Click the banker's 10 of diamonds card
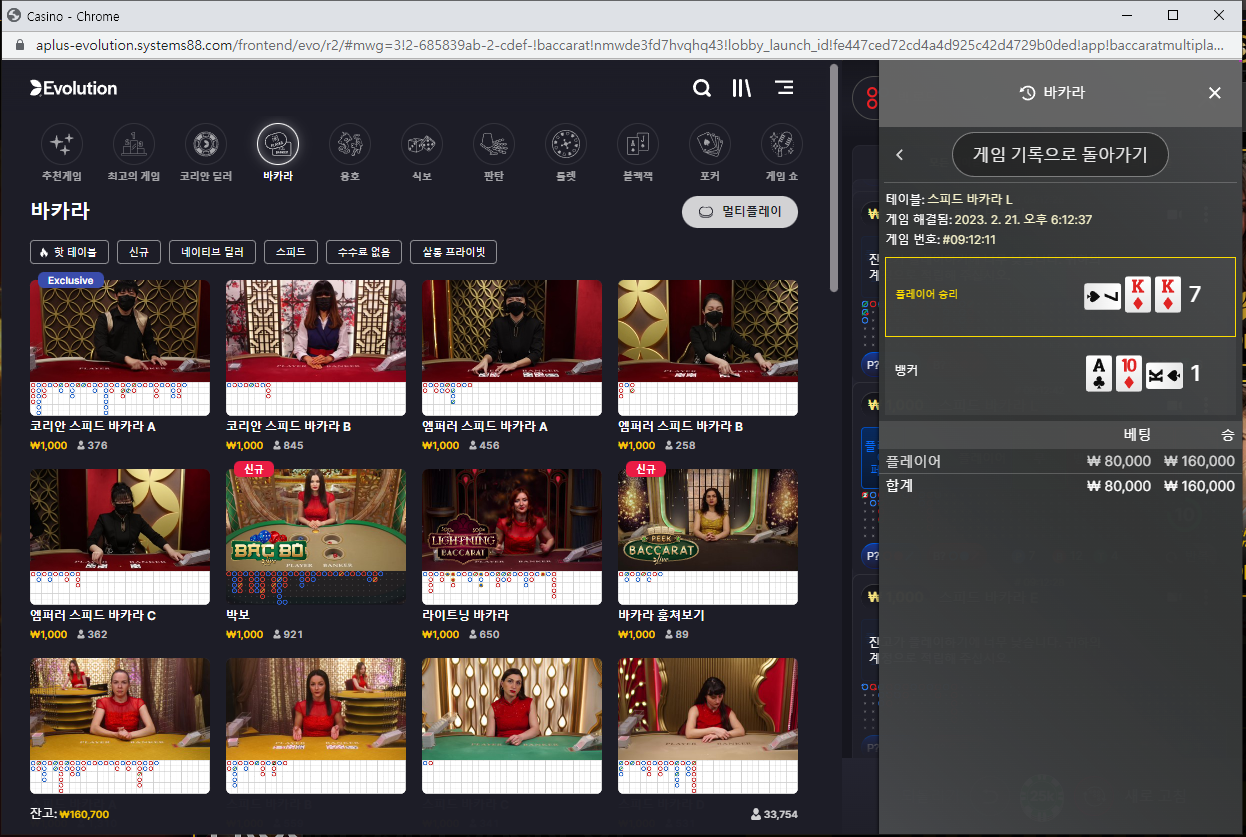 tap(1129, 373)
